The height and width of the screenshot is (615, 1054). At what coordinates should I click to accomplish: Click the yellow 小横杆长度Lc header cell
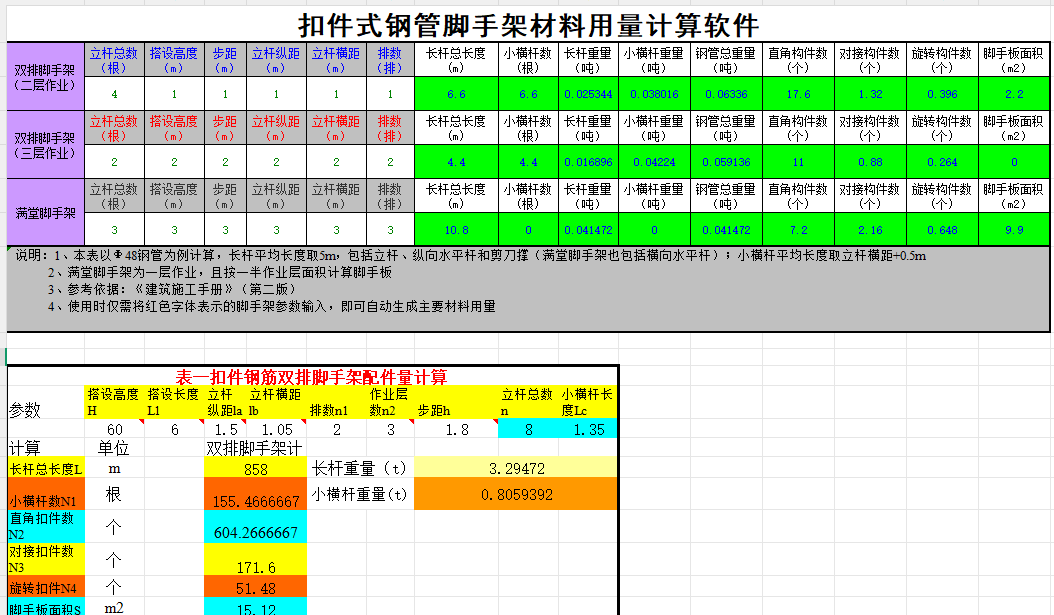(x=588, y=402)
